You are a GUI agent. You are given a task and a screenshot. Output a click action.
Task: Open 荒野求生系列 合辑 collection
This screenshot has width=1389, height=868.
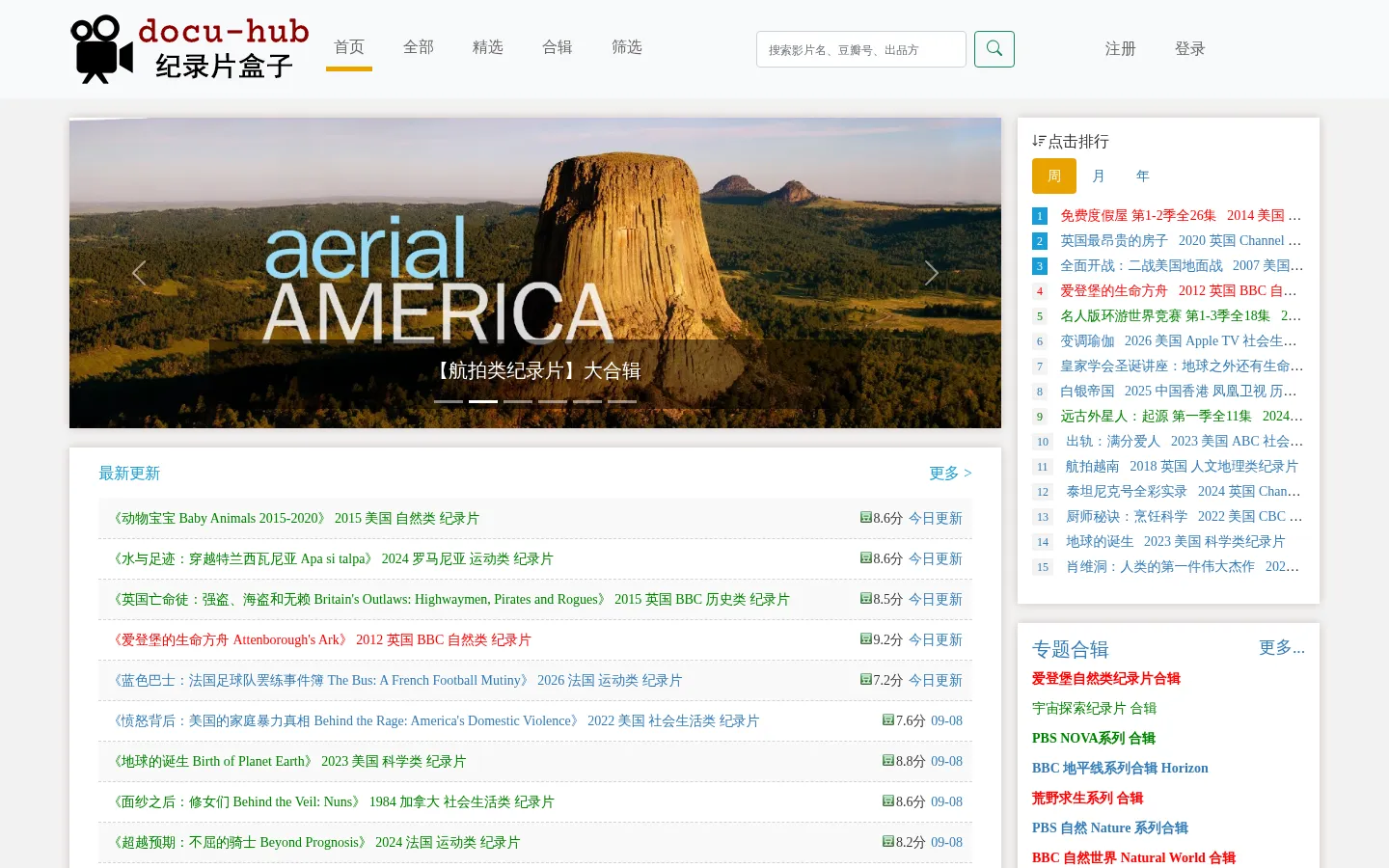tap(1087, 799)
